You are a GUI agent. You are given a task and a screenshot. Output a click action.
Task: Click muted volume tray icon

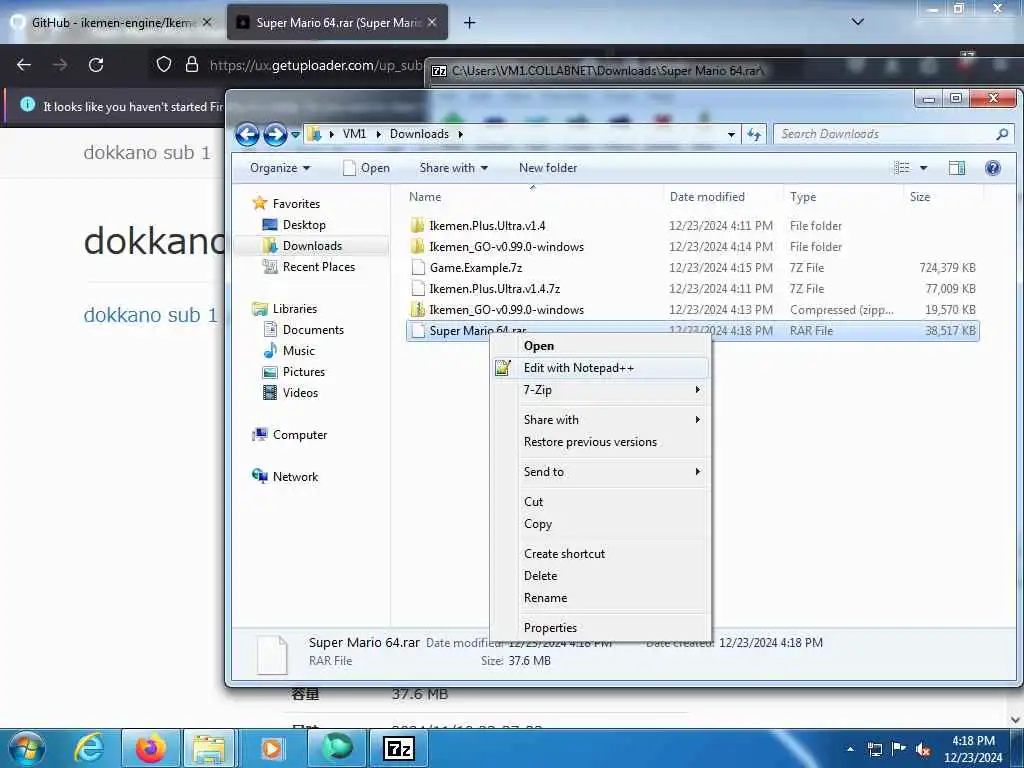[923, 750]
